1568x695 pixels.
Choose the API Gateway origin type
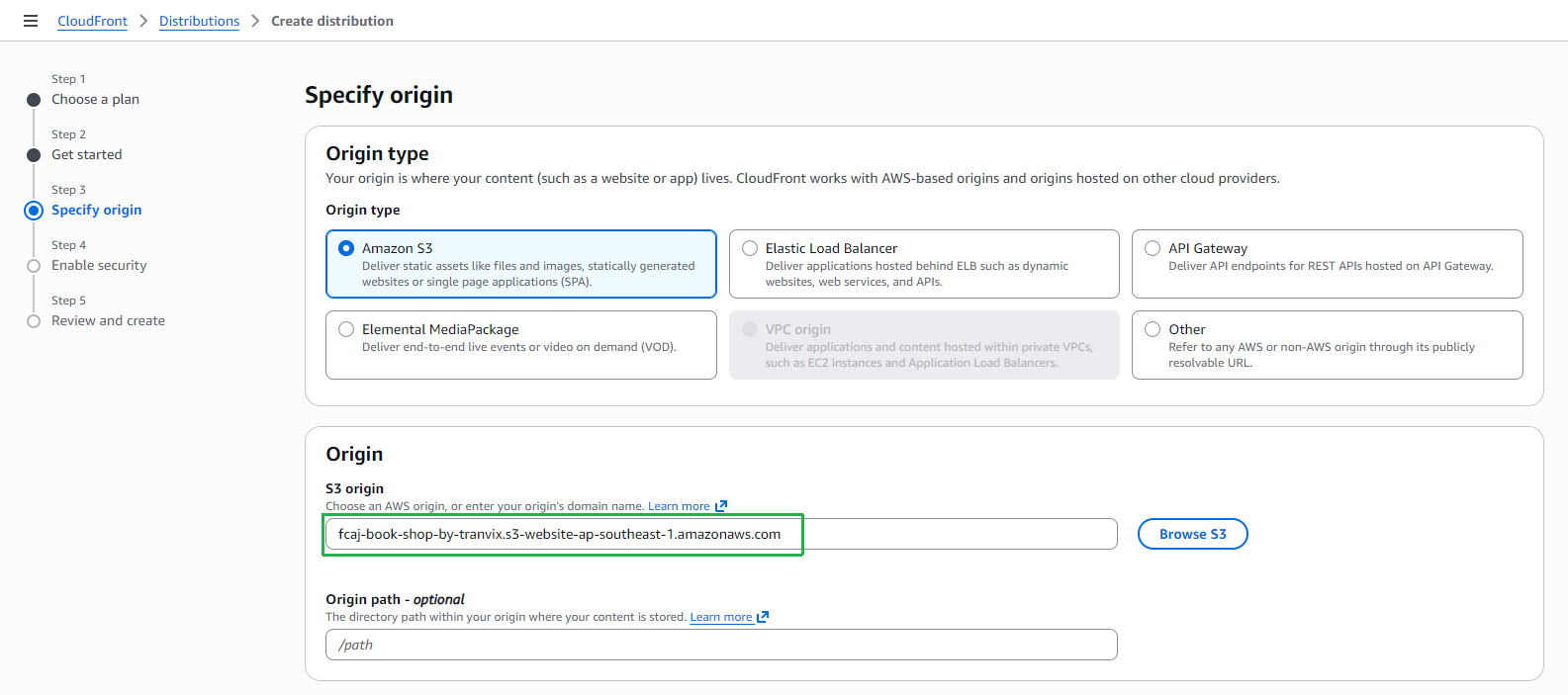point(1327,264)
